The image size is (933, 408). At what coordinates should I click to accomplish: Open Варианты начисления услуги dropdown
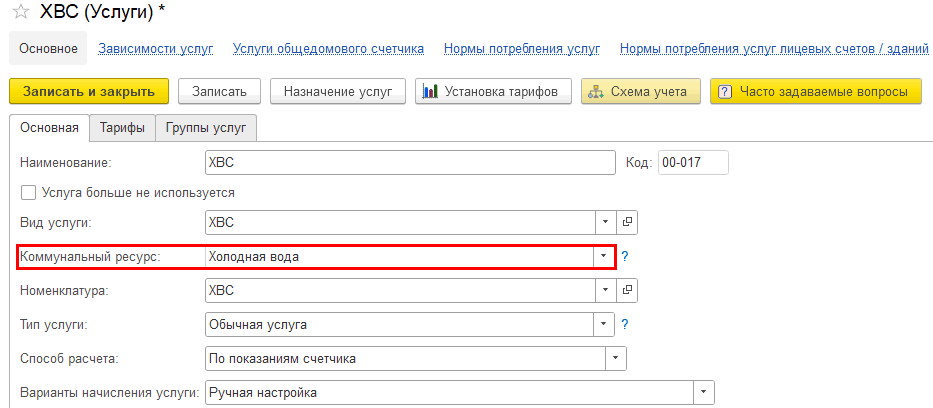(704, 392)
